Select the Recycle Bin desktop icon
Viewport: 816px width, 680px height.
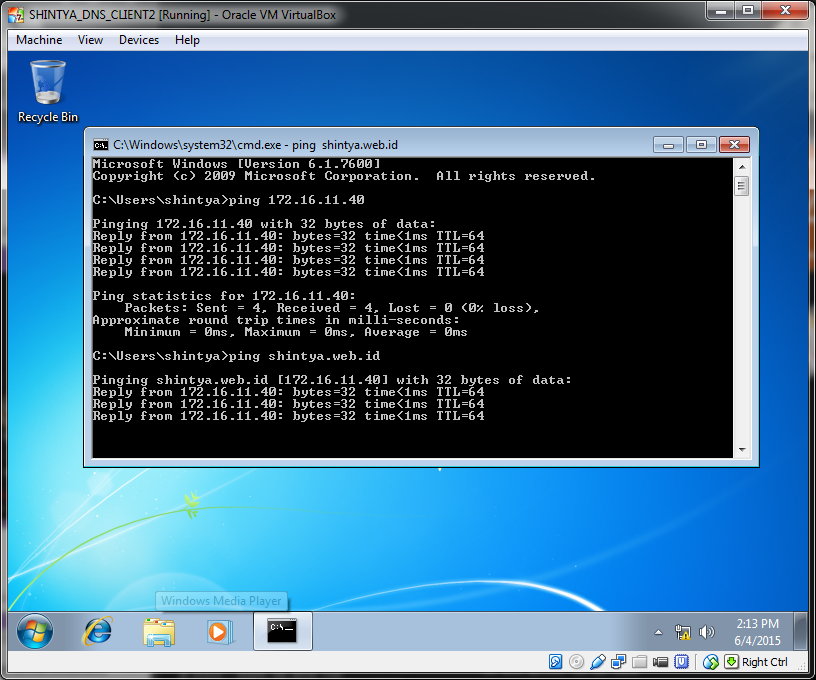pyautogui.click(x=48, y=92)
